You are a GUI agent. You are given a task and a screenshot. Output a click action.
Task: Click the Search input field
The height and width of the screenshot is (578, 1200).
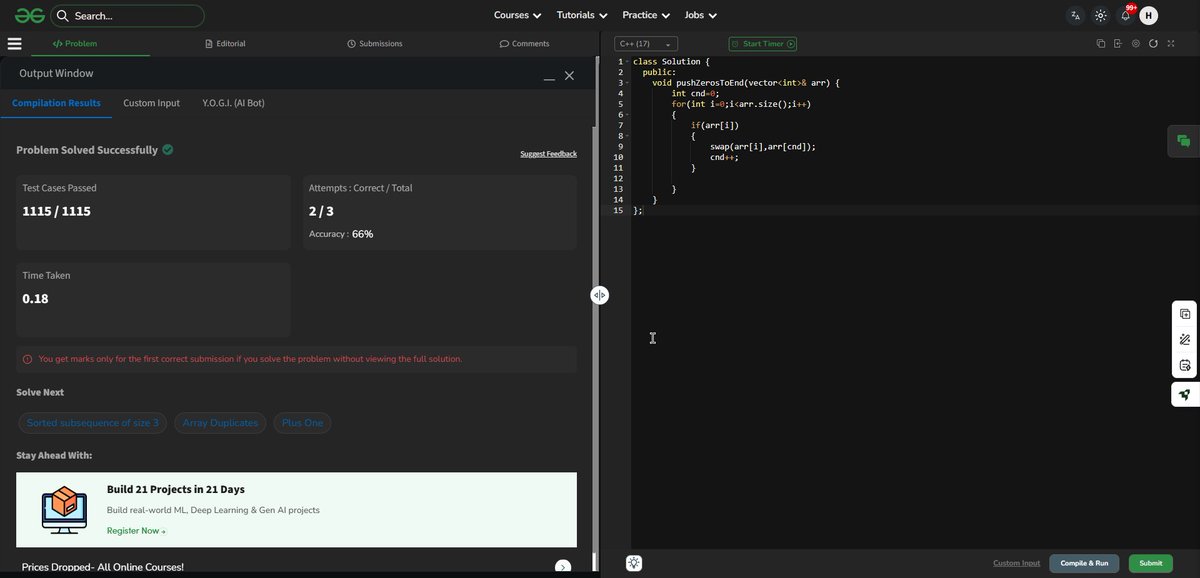(128, 16)
